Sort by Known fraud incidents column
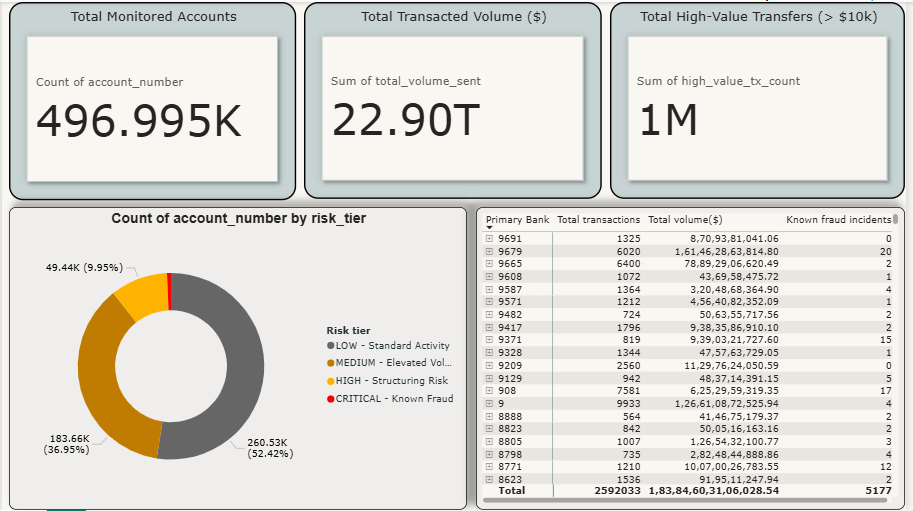 (x=838, y=219)
